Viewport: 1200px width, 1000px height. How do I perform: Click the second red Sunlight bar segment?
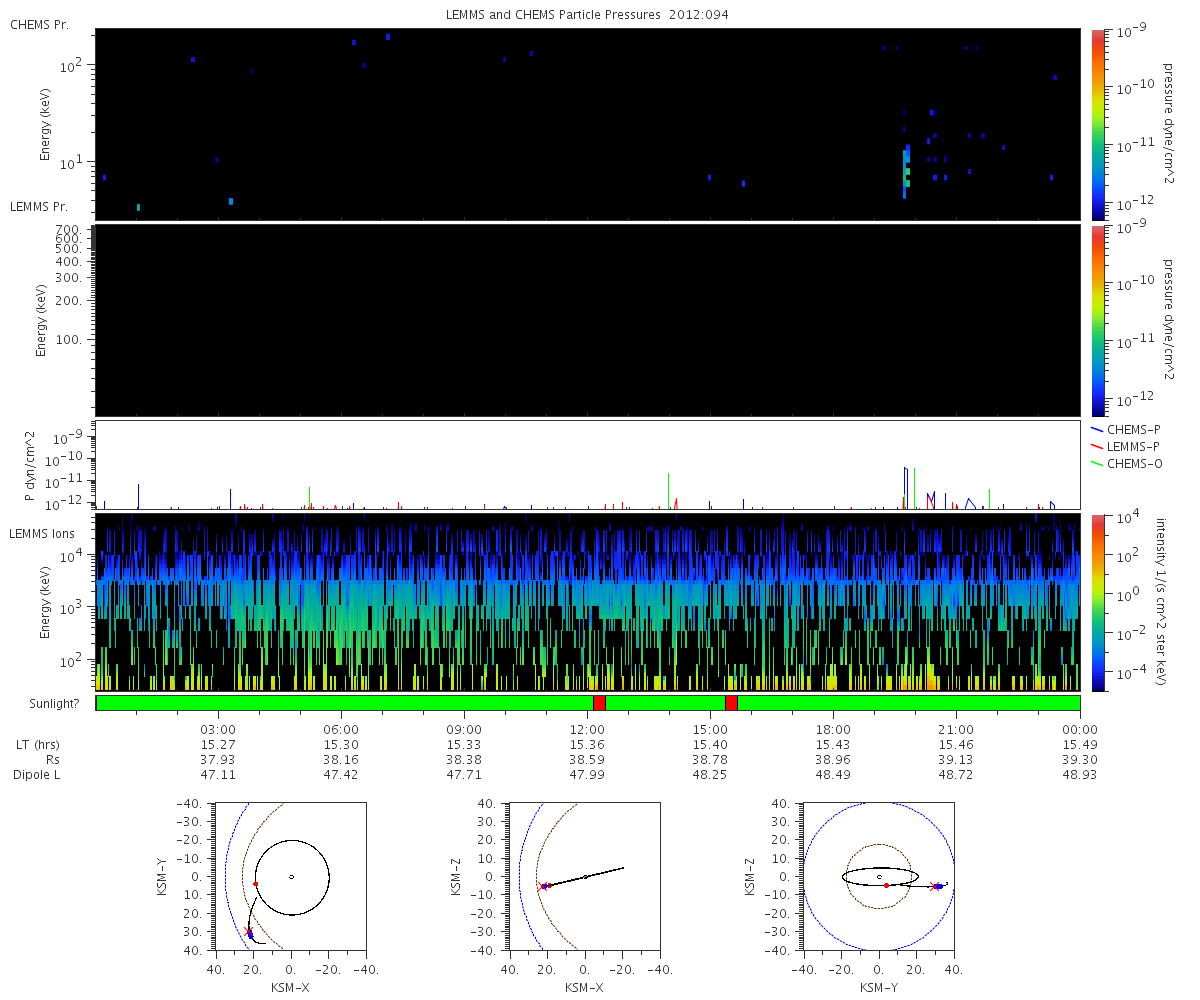click(731, 703)
